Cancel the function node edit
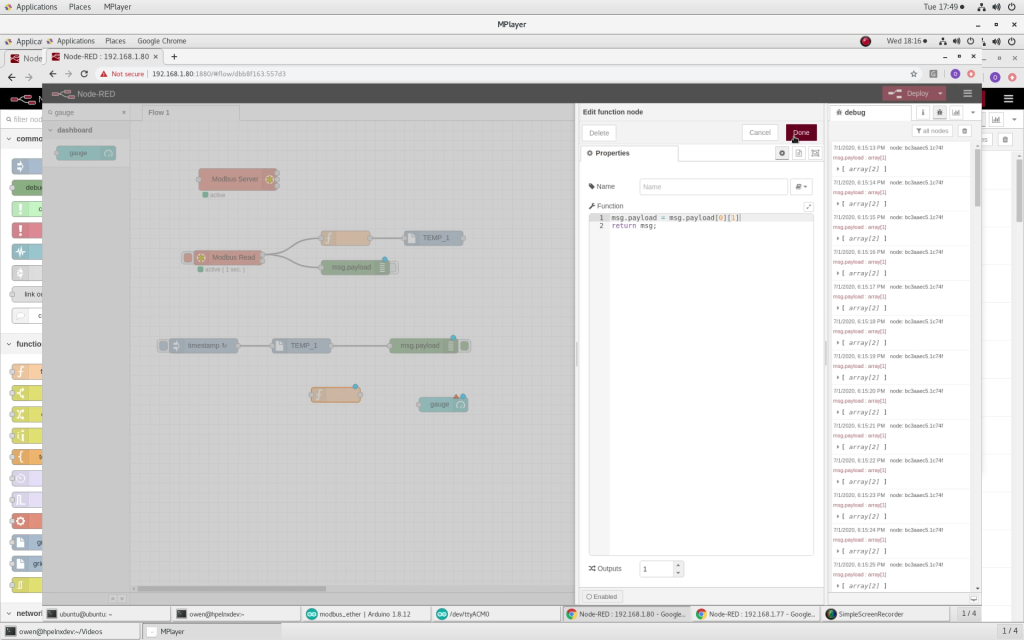The image size is (1024, 640). 759,132
